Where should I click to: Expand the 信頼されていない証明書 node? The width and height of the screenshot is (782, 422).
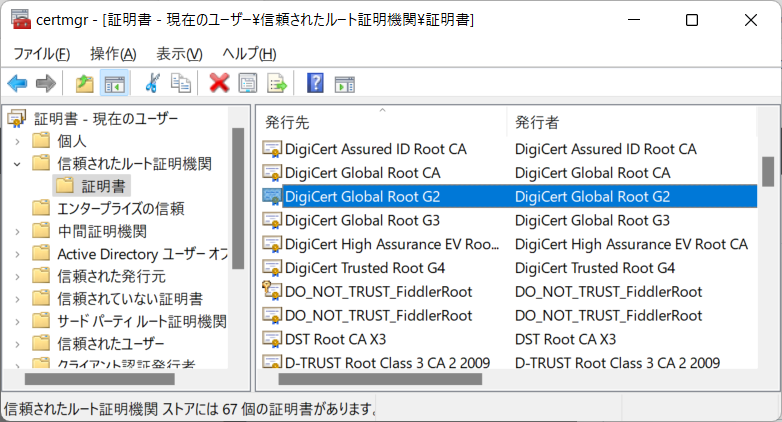[17, 299]
